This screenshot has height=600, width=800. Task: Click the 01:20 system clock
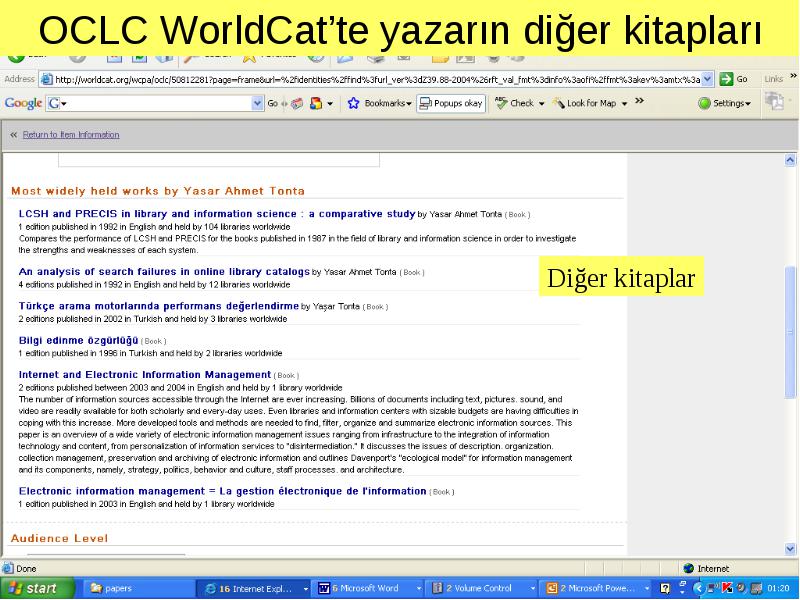778,589
